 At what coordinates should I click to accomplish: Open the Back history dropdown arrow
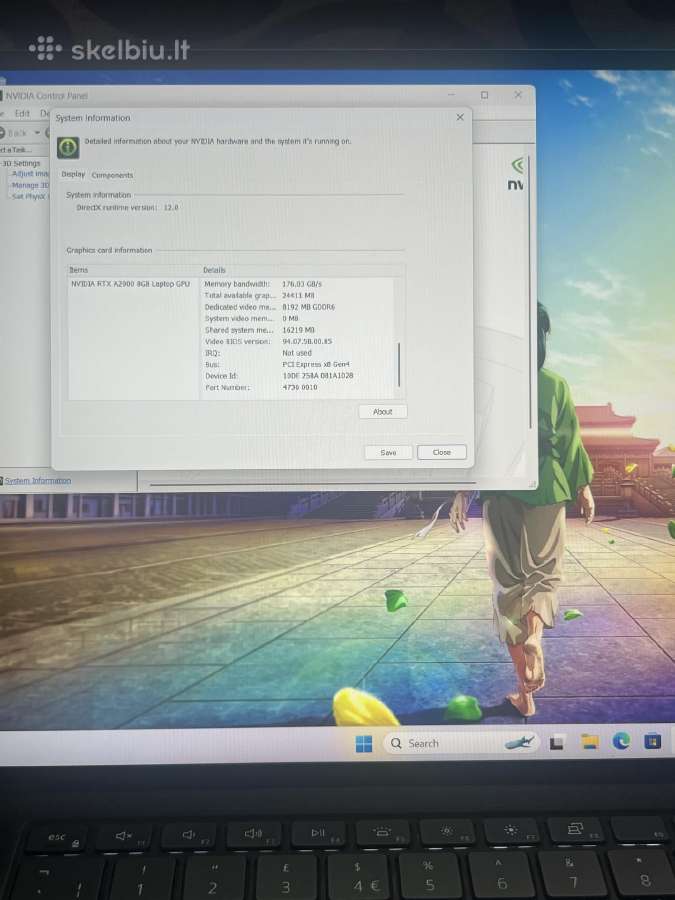[37, 133]
